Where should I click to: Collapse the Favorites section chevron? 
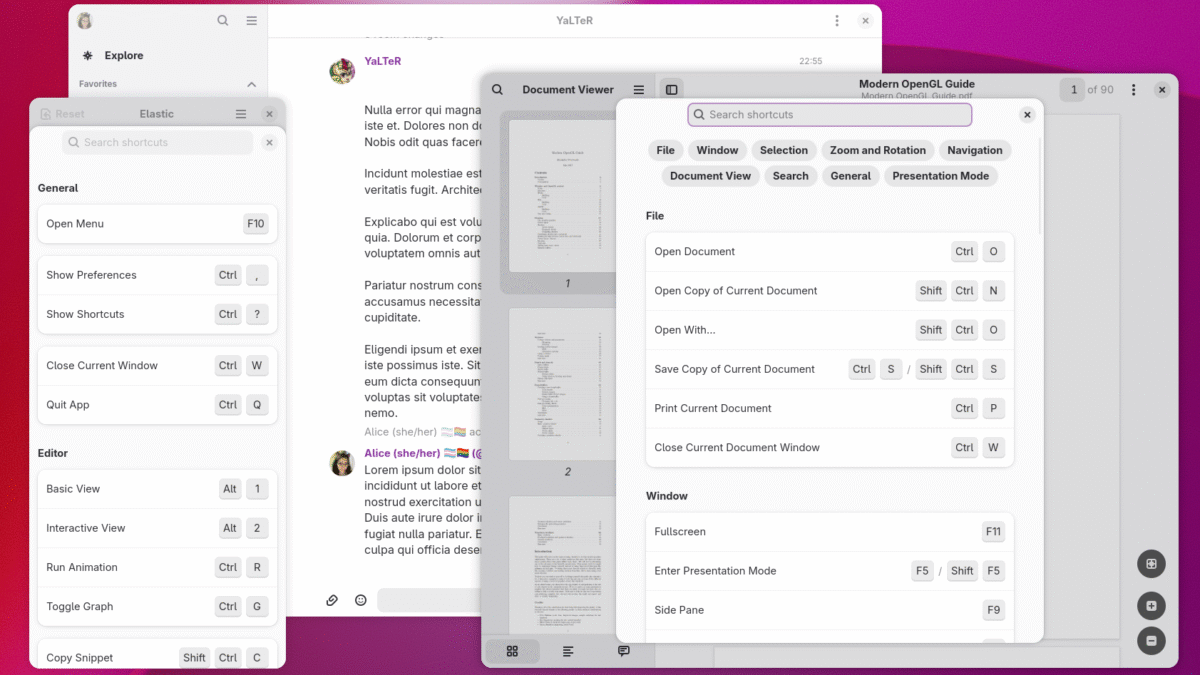(x=251, y=85)
